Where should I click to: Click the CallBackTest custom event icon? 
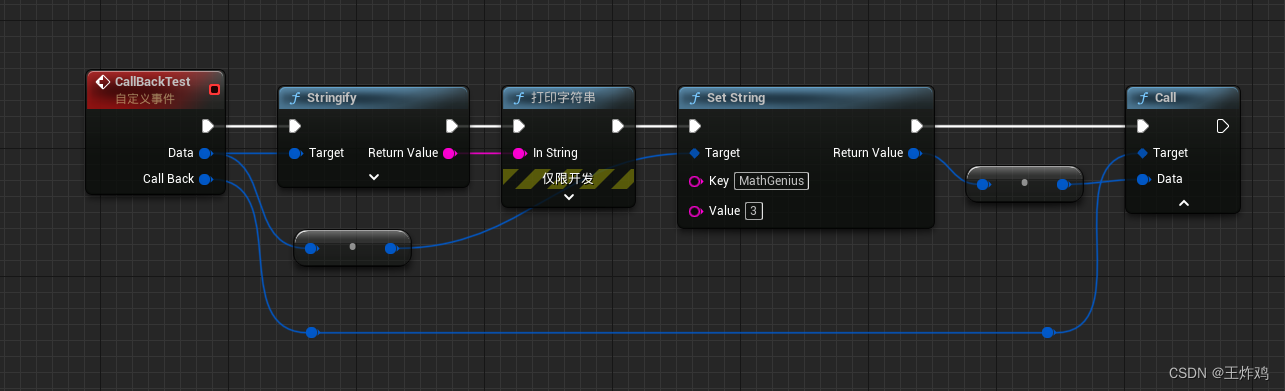tap(102, 81)
